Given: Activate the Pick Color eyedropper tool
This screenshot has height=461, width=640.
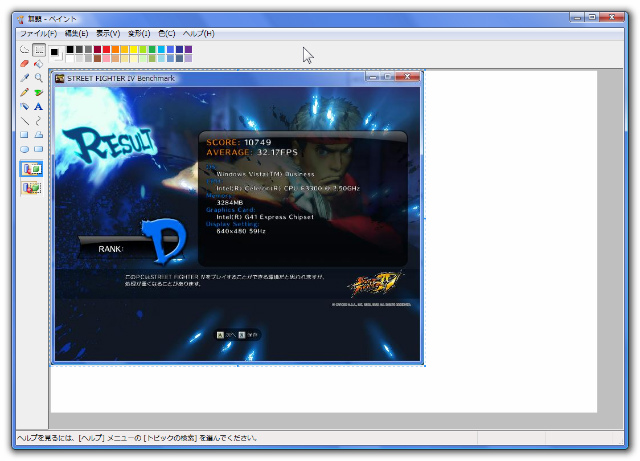Looking at the screenshot, I should click(24, 78).
